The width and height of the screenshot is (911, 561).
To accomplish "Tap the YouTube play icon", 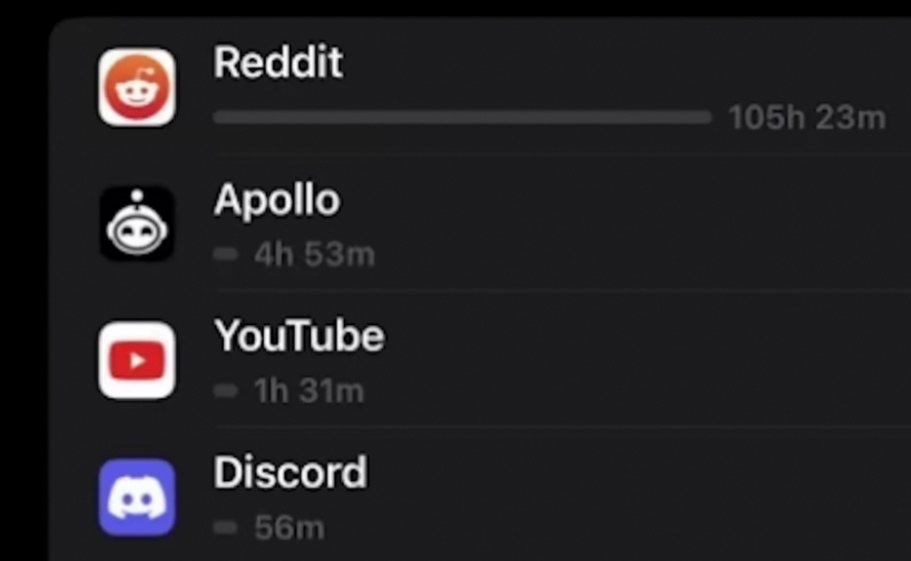I will coord(137,360).
